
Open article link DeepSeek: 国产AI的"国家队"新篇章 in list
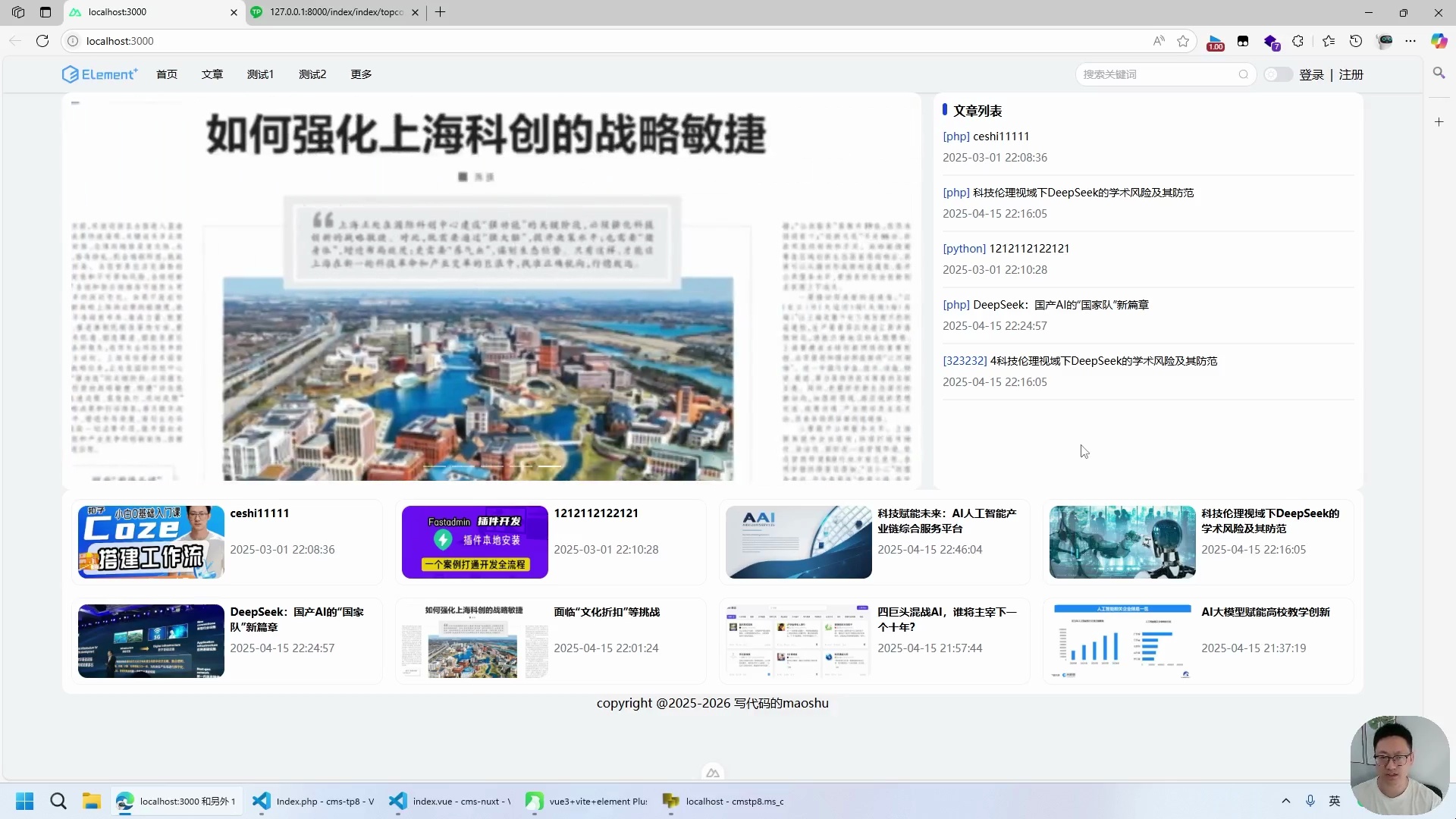(1060, 305)
